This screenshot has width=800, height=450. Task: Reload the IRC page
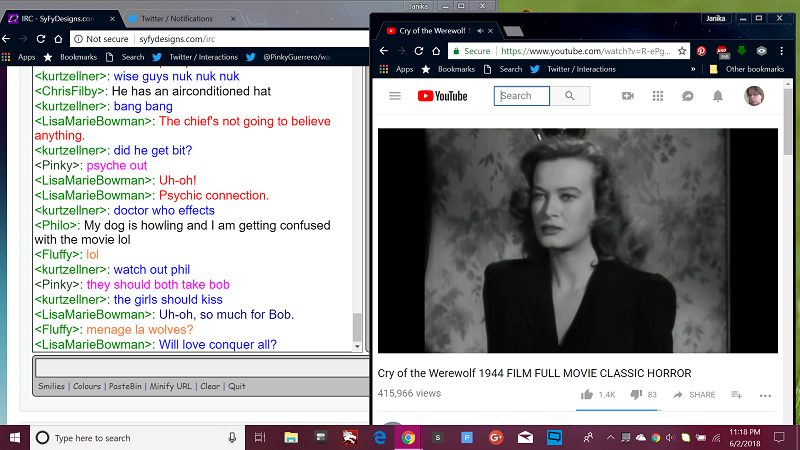41,39
